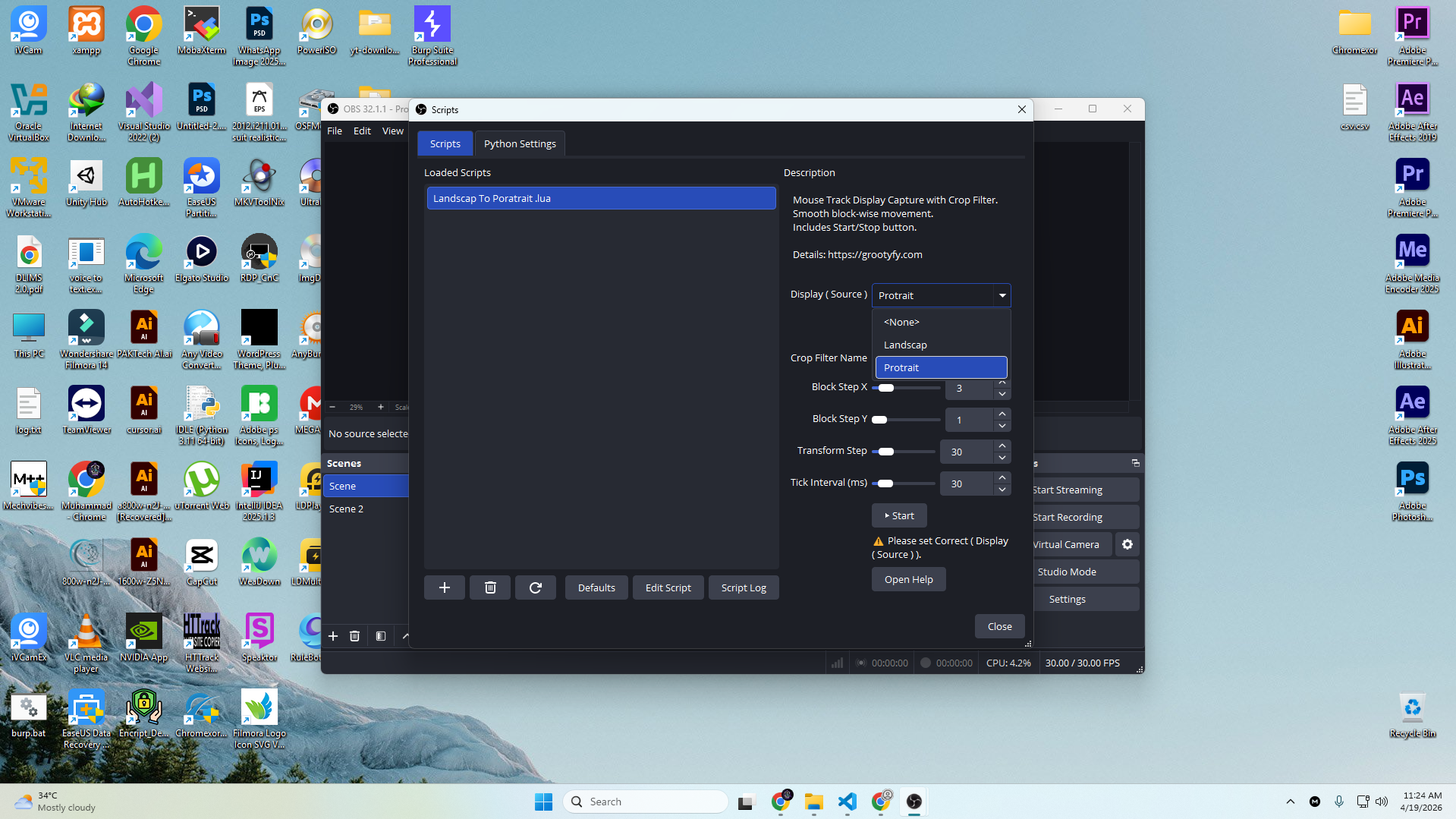Increase the Transform Step value

[1002, 446]
